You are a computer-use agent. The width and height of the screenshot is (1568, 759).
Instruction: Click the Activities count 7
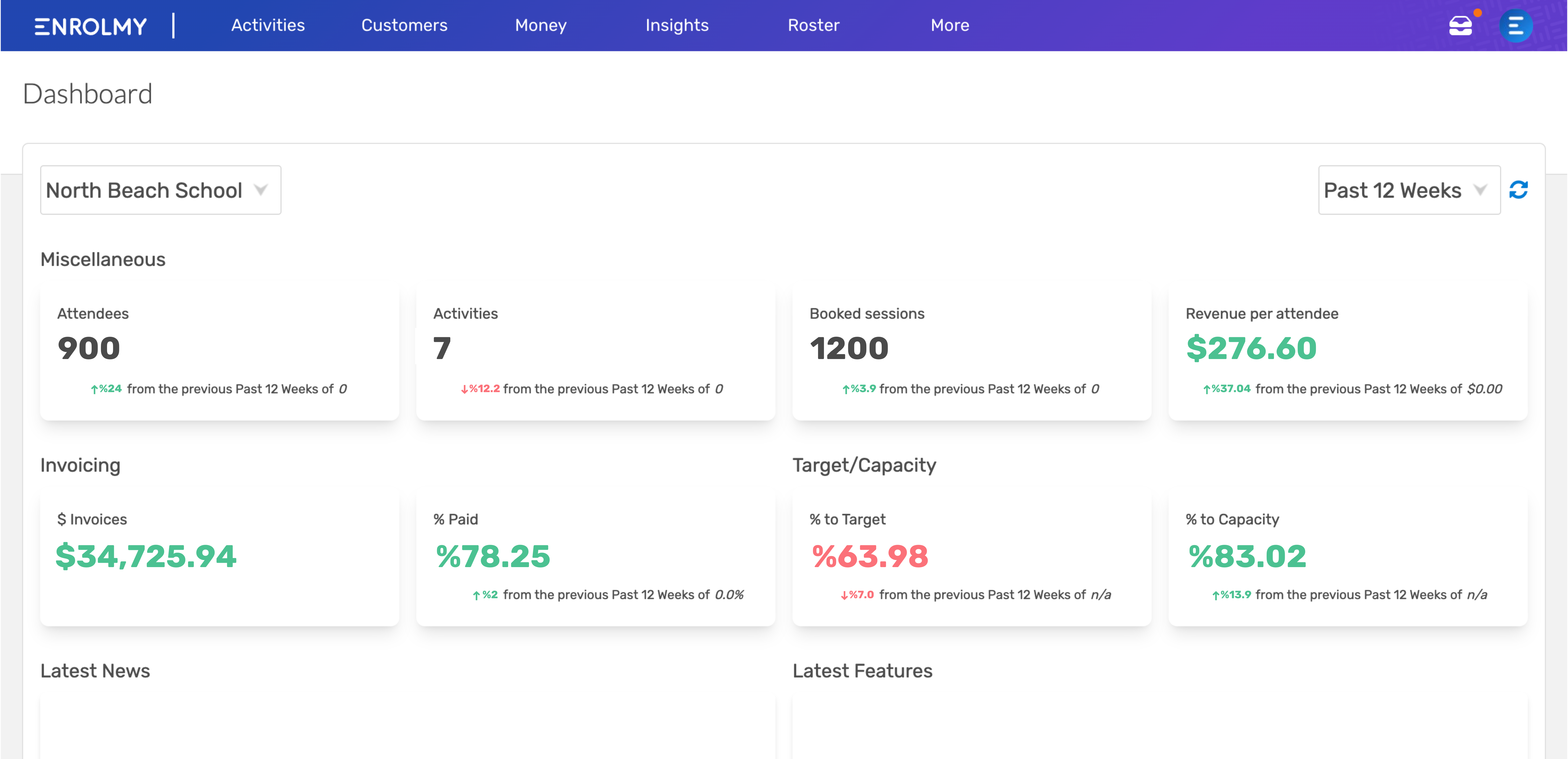click(442, 349)
